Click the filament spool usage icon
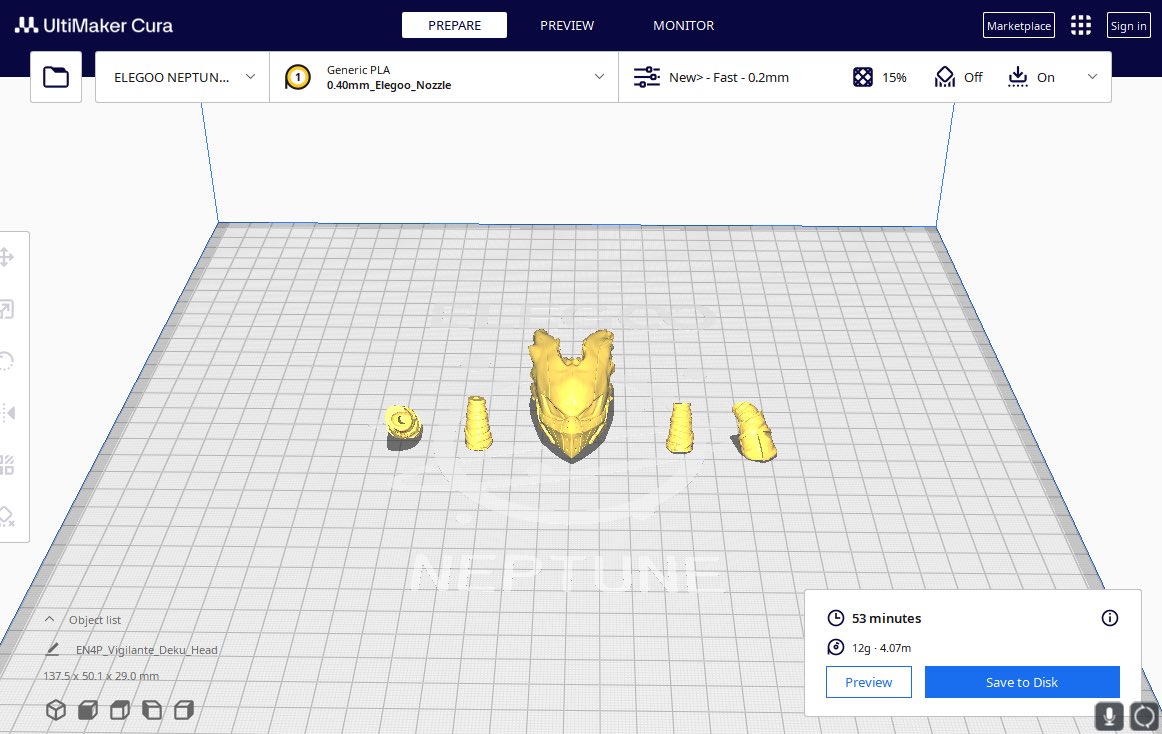Screen dimensions: 1162x734 point(835,647)
